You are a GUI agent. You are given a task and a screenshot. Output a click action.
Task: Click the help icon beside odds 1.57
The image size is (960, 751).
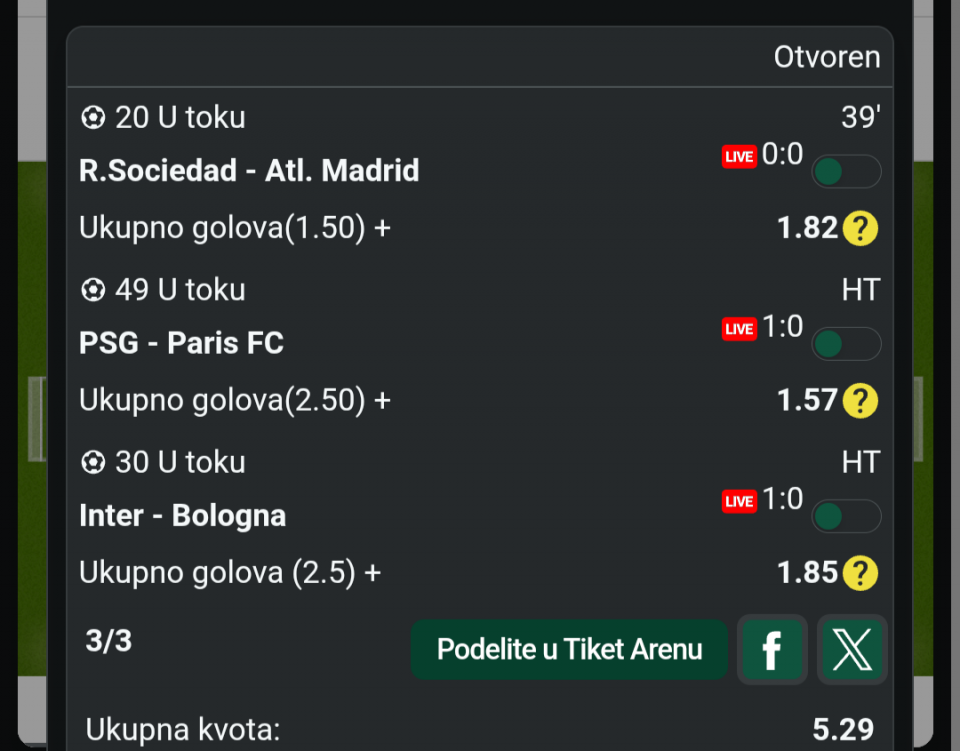860,401
